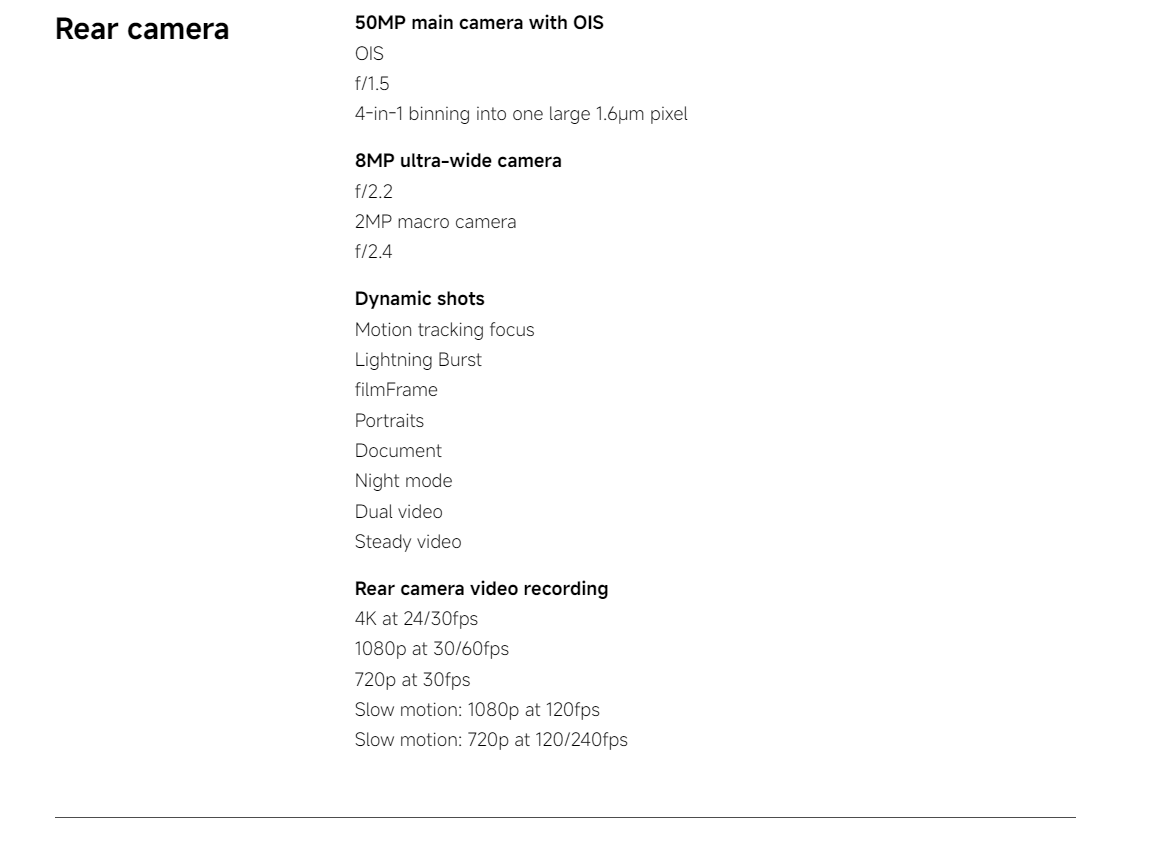This screenshot has width=1165, height=845.
Task: Select the 4K at 24/30fps line
Action: click(x=416, y=619)
